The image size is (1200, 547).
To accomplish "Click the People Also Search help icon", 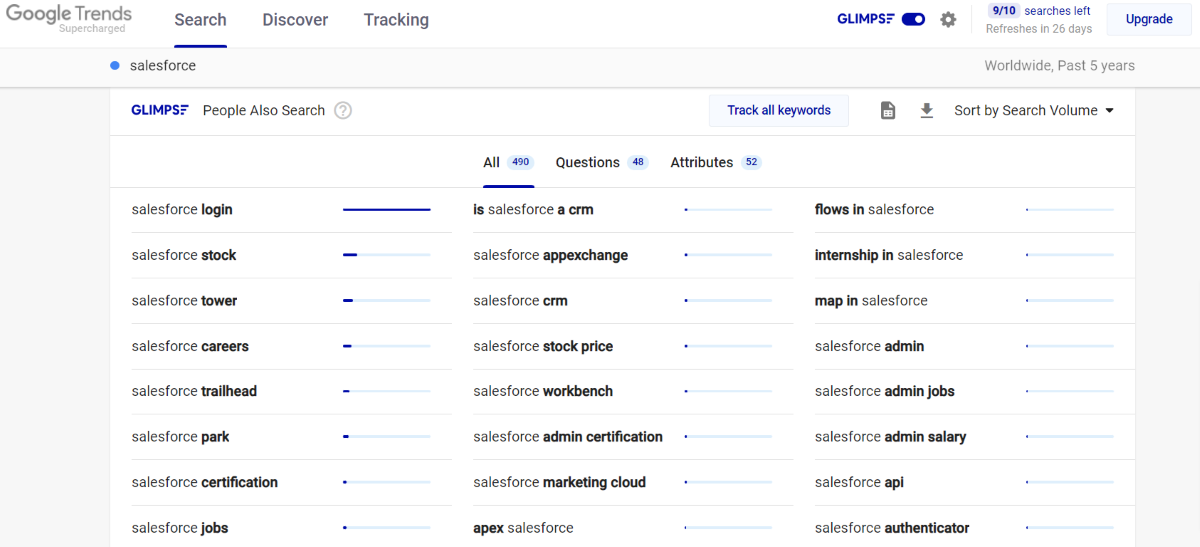I will tap(343, 111).
